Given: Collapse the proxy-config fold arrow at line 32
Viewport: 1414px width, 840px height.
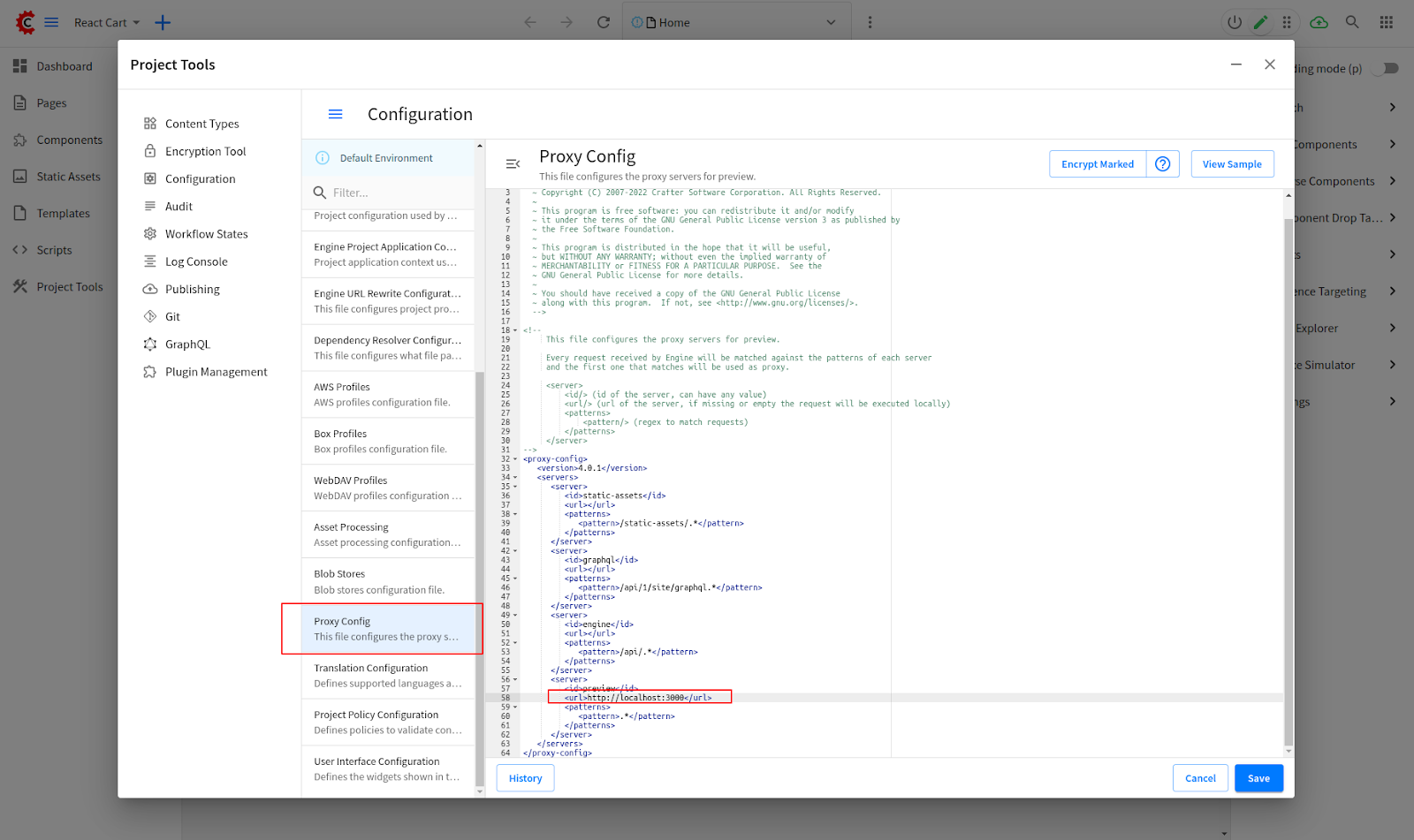Looking at the screenshot, I should (515, 459).
